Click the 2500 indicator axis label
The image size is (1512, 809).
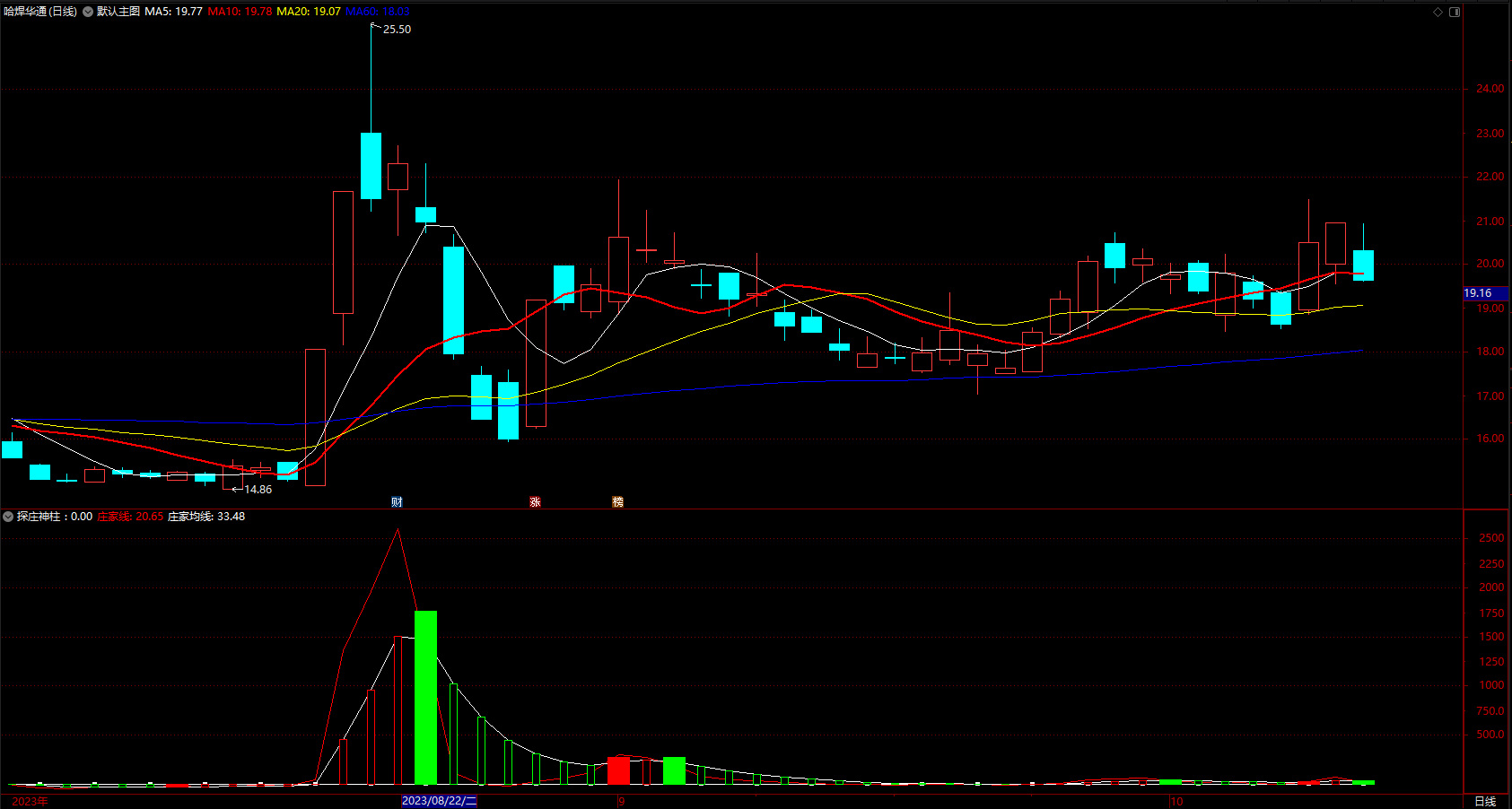pyautogui.click(x=1492, y=538)
